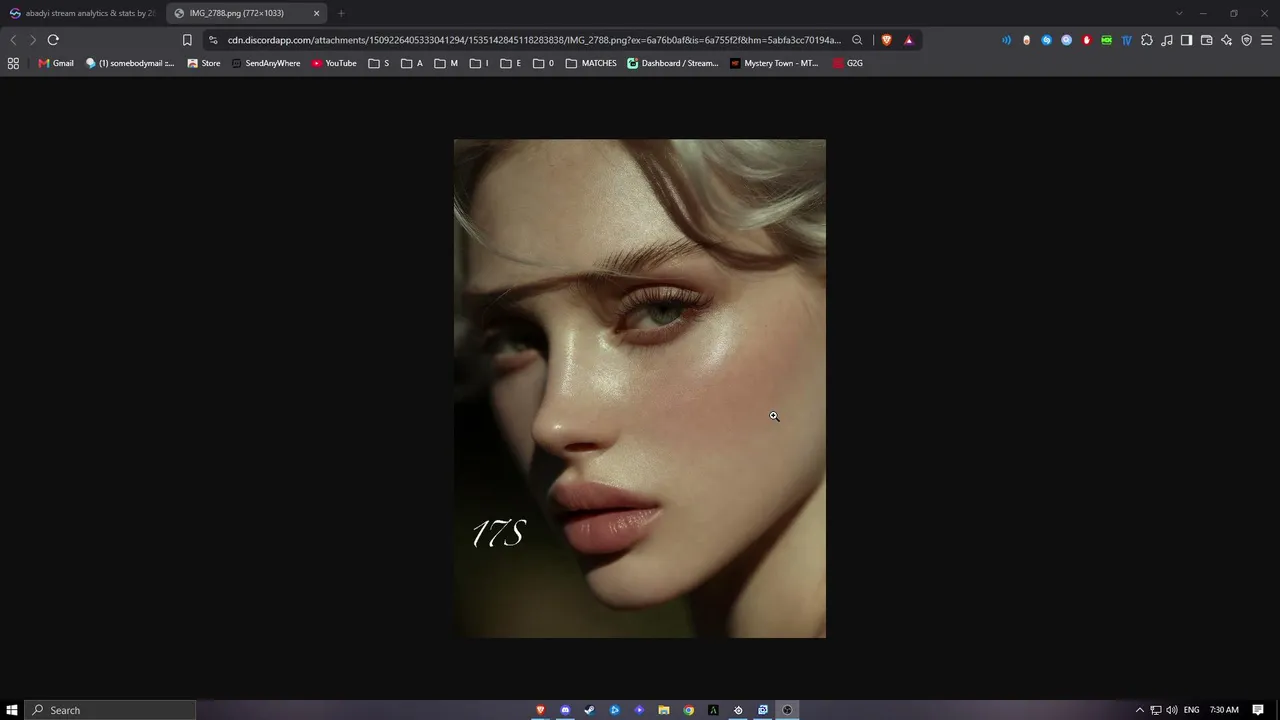Open the Windows Start menu
Image resolution: width=1280 pixels, height=720 pixels.
point(12,710)
